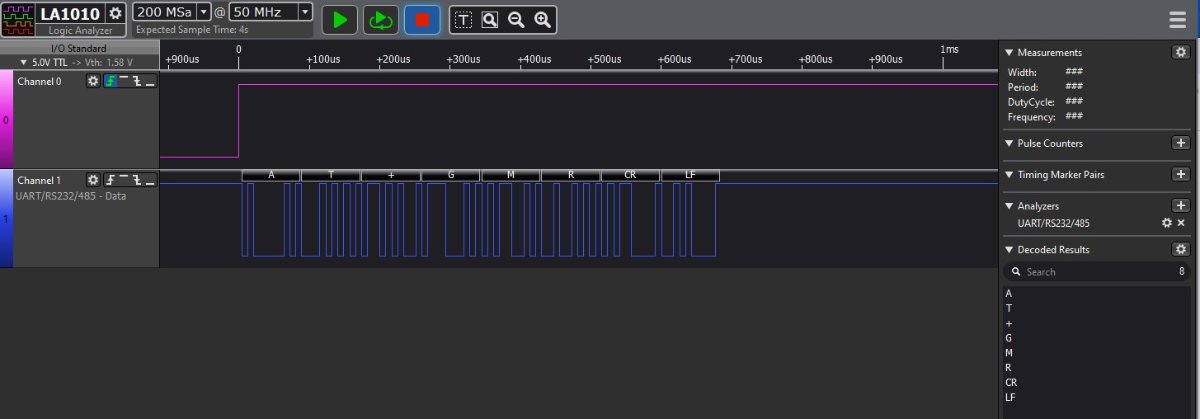
Task: Click decoded 'CR' frame label on waveform
Action: 630,175
